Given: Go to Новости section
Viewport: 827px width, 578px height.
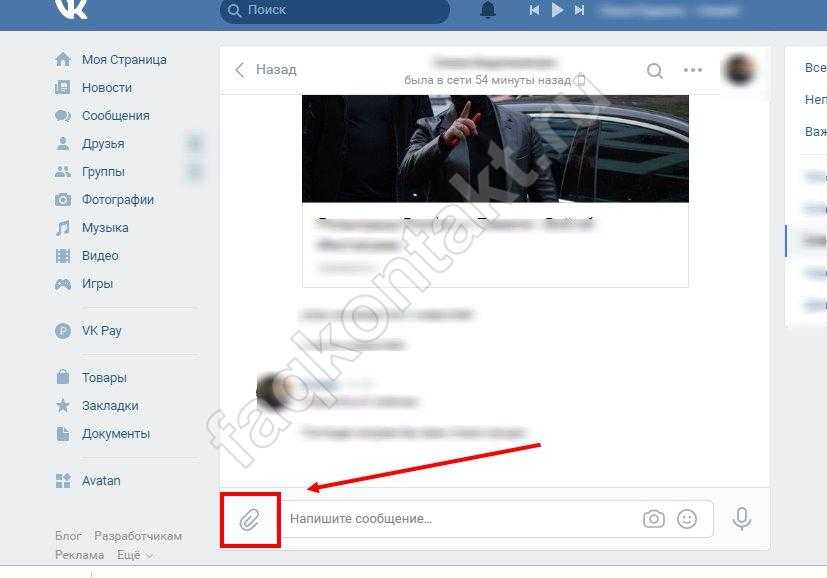Looking at the screenshot, I should (x=107, y=88).
